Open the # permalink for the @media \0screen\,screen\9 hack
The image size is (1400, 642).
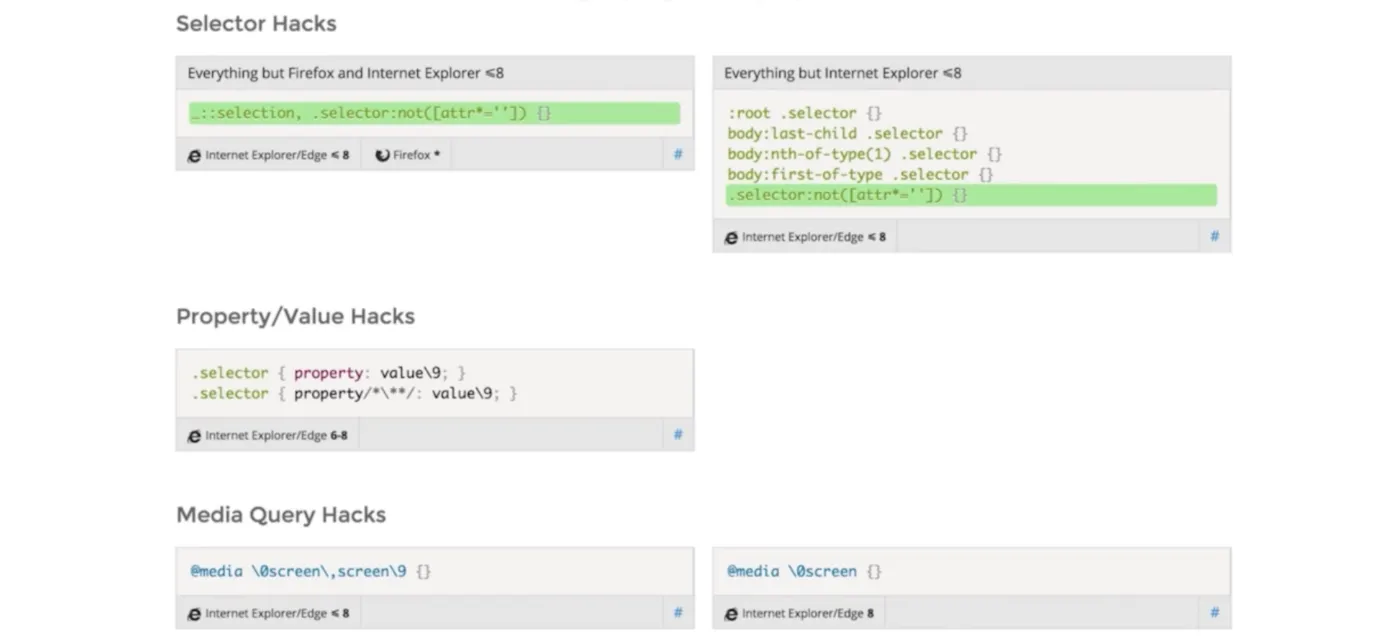pyautogui.click(x=678, y=613)
